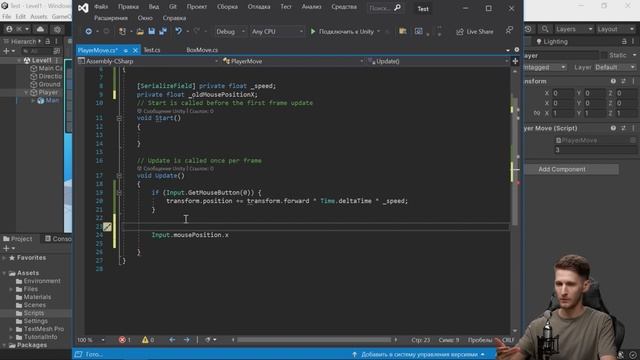Click the add to version control status bar button

click(419, 354)
